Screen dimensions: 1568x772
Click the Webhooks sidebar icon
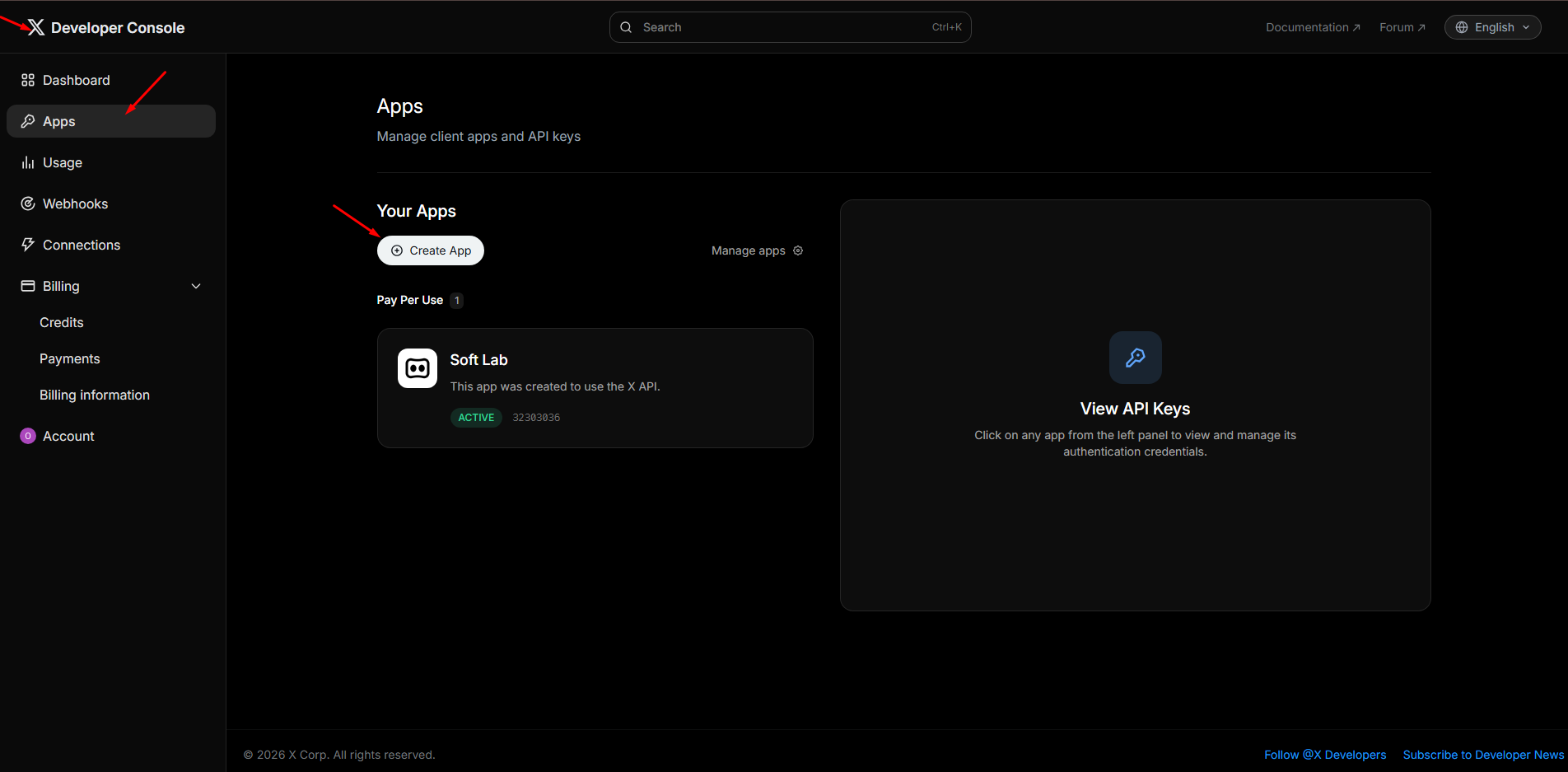[28, 204]
